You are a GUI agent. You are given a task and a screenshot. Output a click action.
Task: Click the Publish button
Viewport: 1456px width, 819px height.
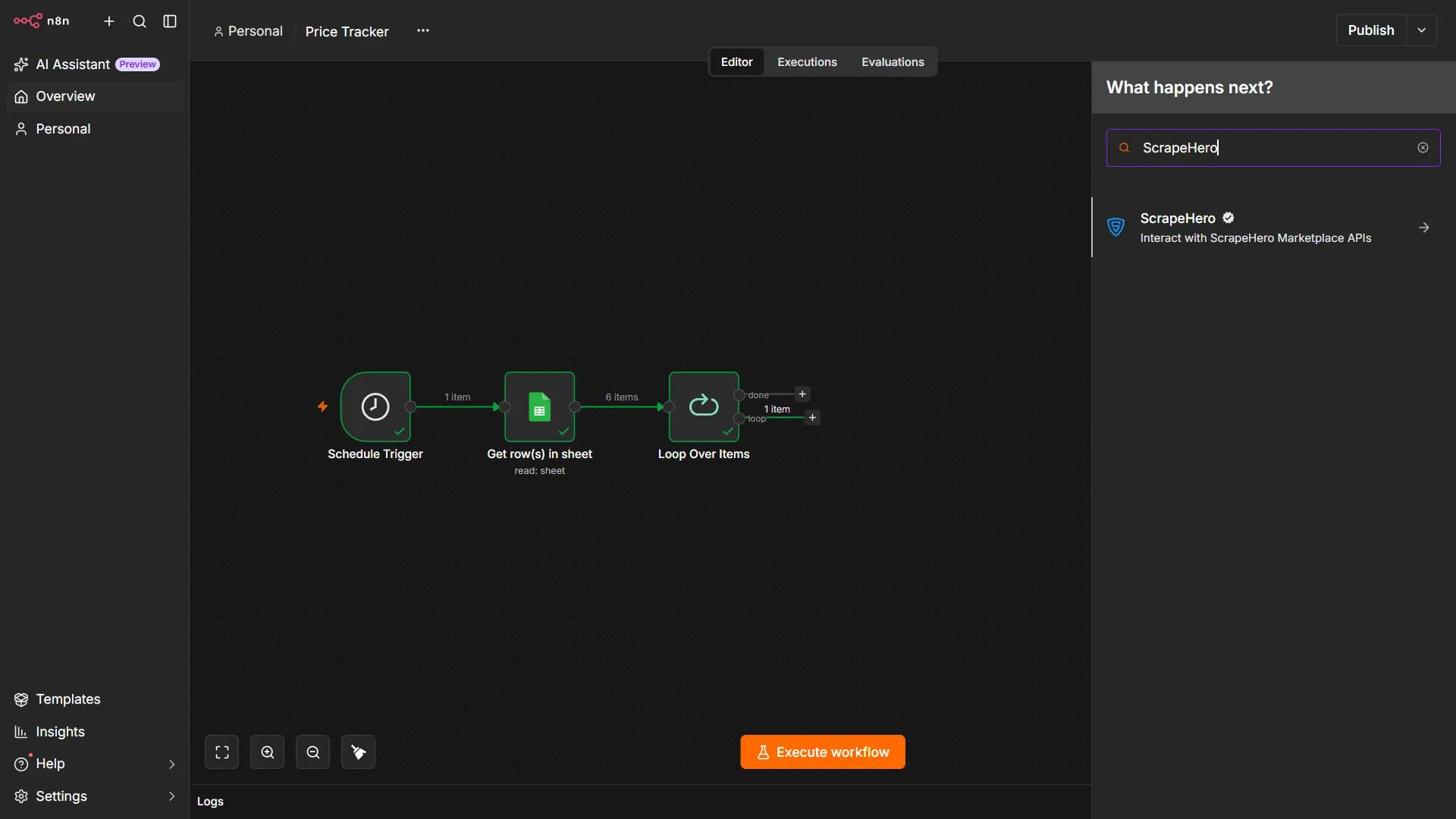[1370, 30]
